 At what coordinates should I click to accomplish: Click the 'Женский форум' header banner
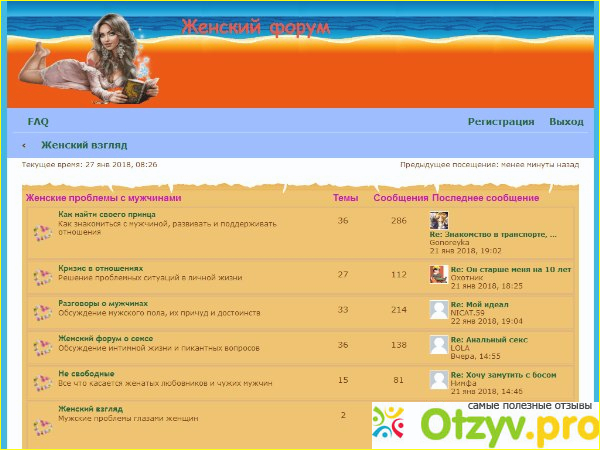[x=255, y=28]
